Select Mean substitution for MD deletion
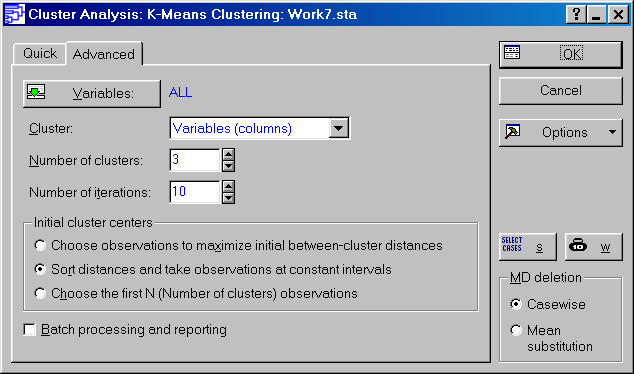 (516, 330)
